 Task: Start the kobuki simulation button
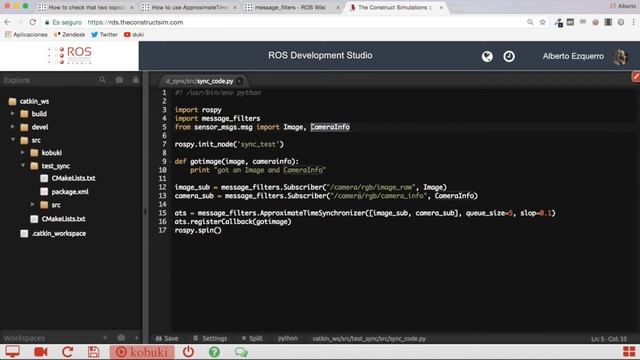point(142,352)
